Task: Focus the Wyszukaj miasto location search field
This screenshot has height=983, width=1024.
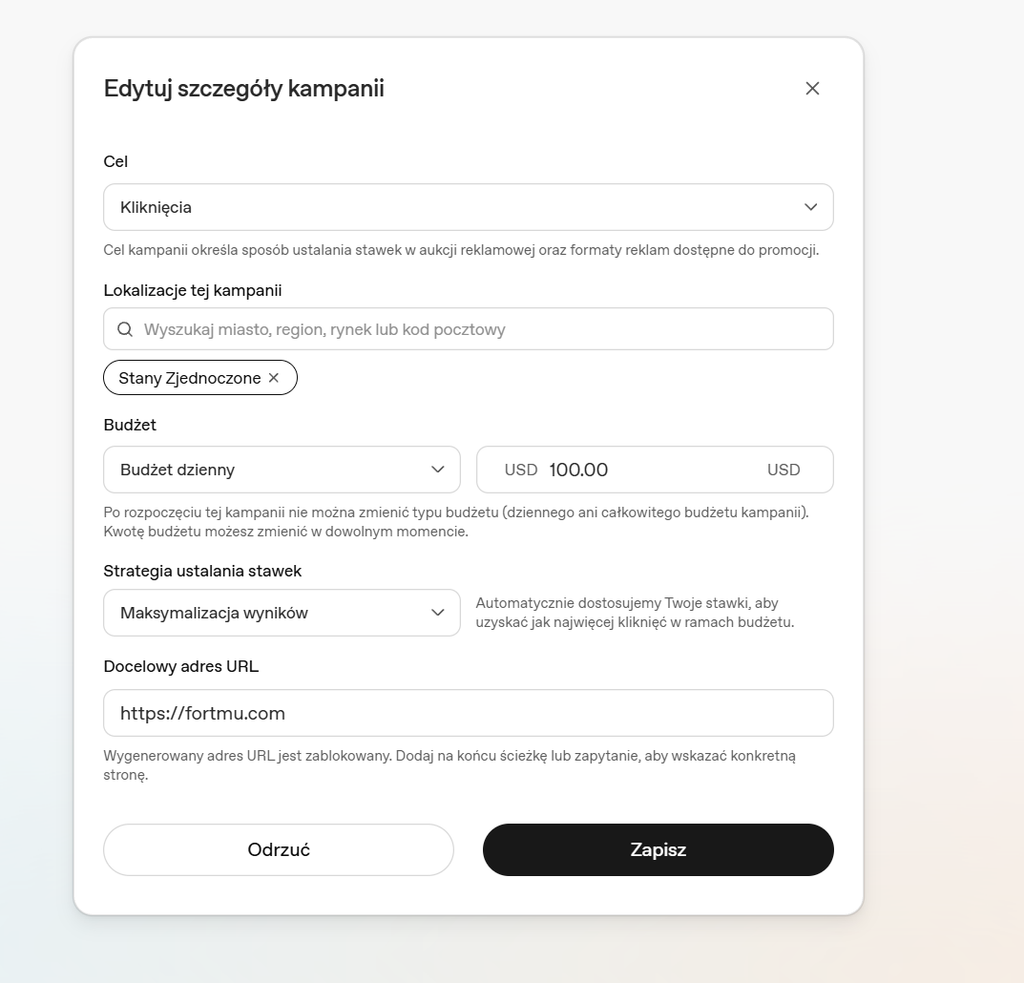Action: click(468, 329)
